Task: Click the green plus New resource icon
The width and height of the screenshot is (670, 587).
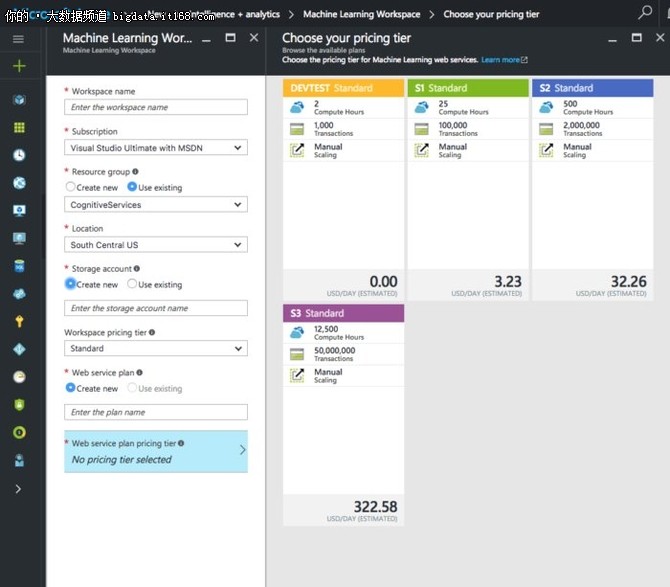Action: click(x=19, y=66)
